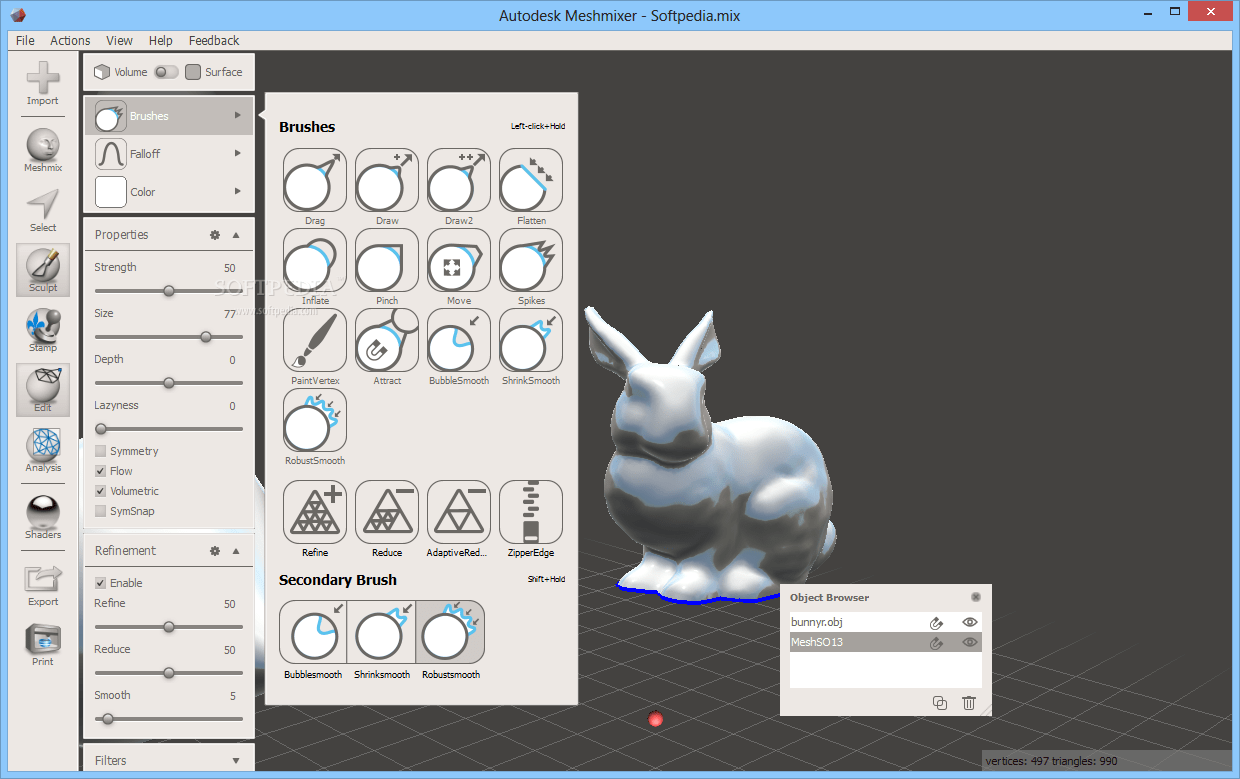Expand the Brushes flyout arrow
The width and height of the screenshot is (1240, 779).
[238, 116]
